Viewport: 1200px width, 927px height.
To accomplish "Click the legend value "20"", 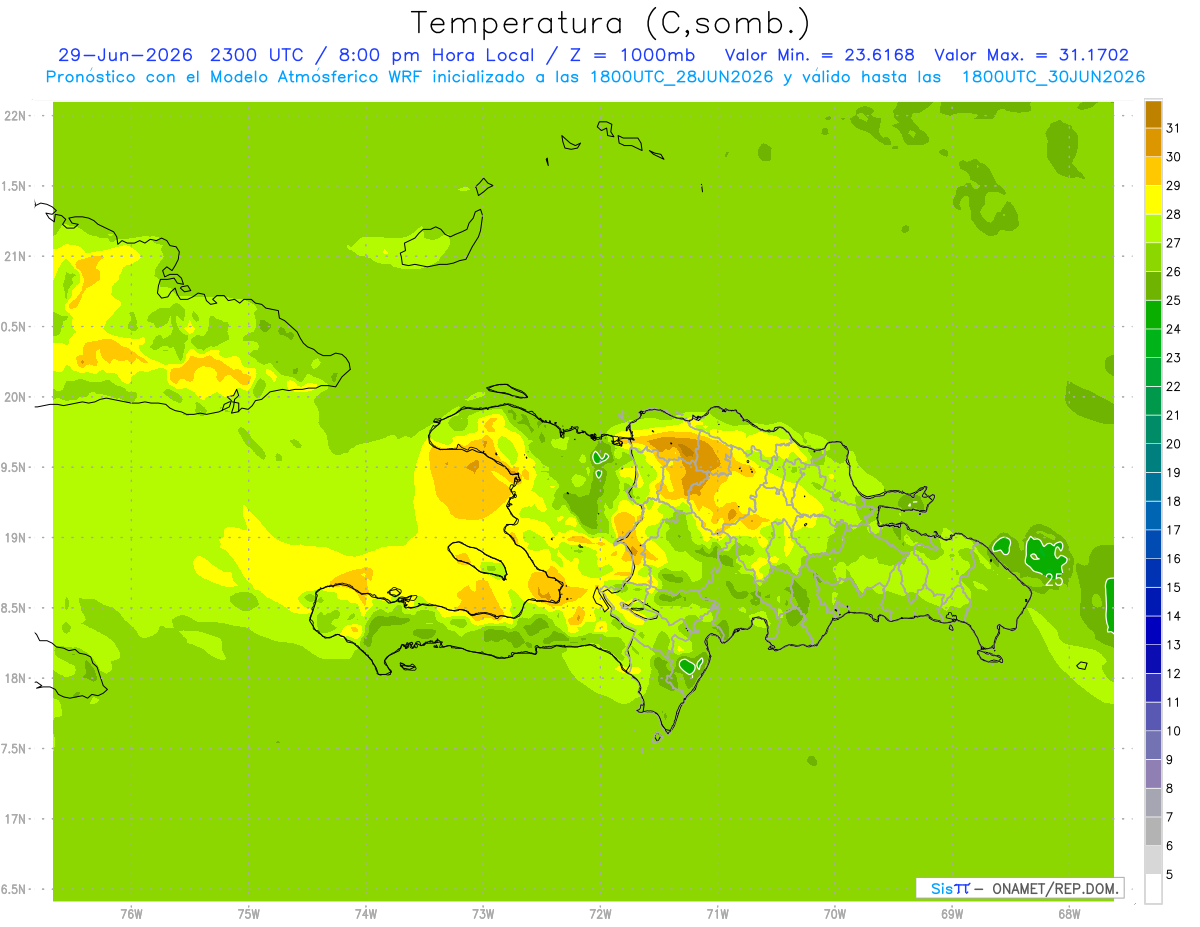I will point(1173,444).
